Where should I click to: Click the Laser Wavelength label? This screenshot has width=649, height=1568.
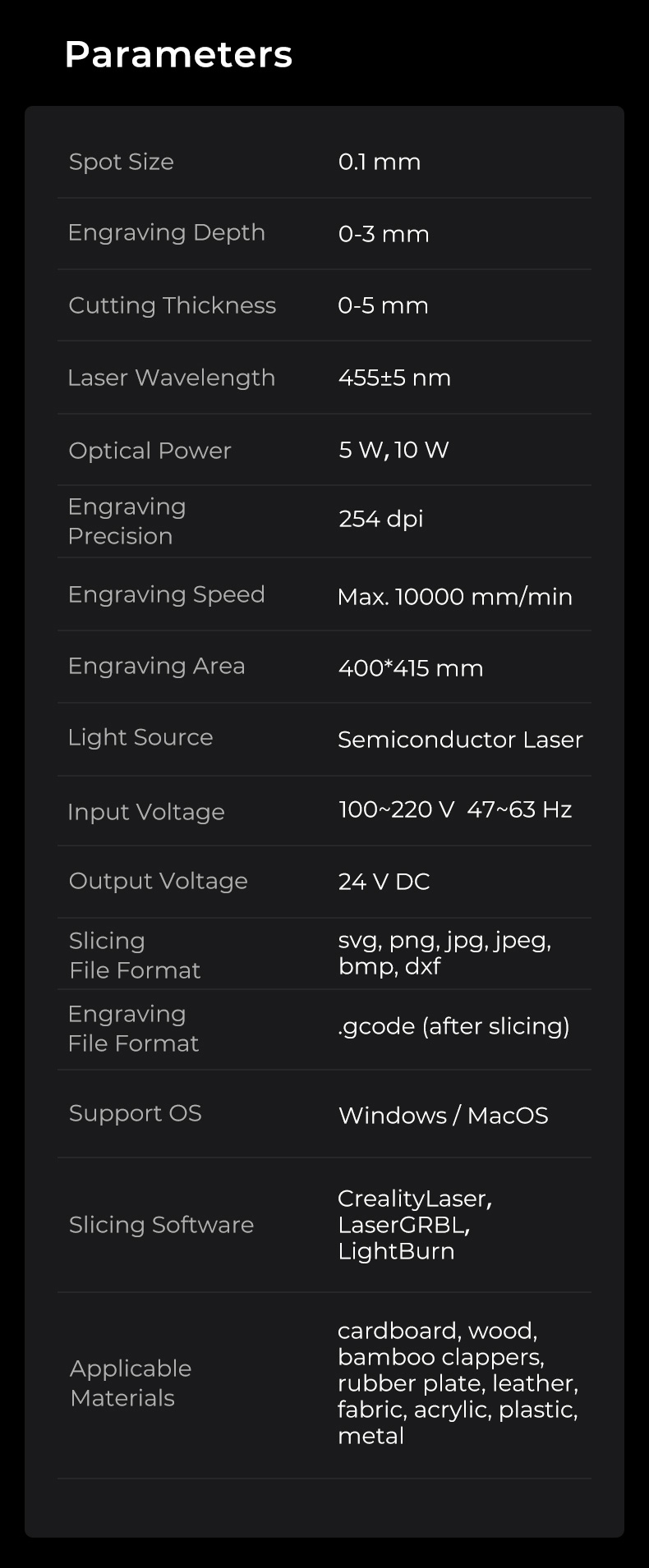pos(172,378)
